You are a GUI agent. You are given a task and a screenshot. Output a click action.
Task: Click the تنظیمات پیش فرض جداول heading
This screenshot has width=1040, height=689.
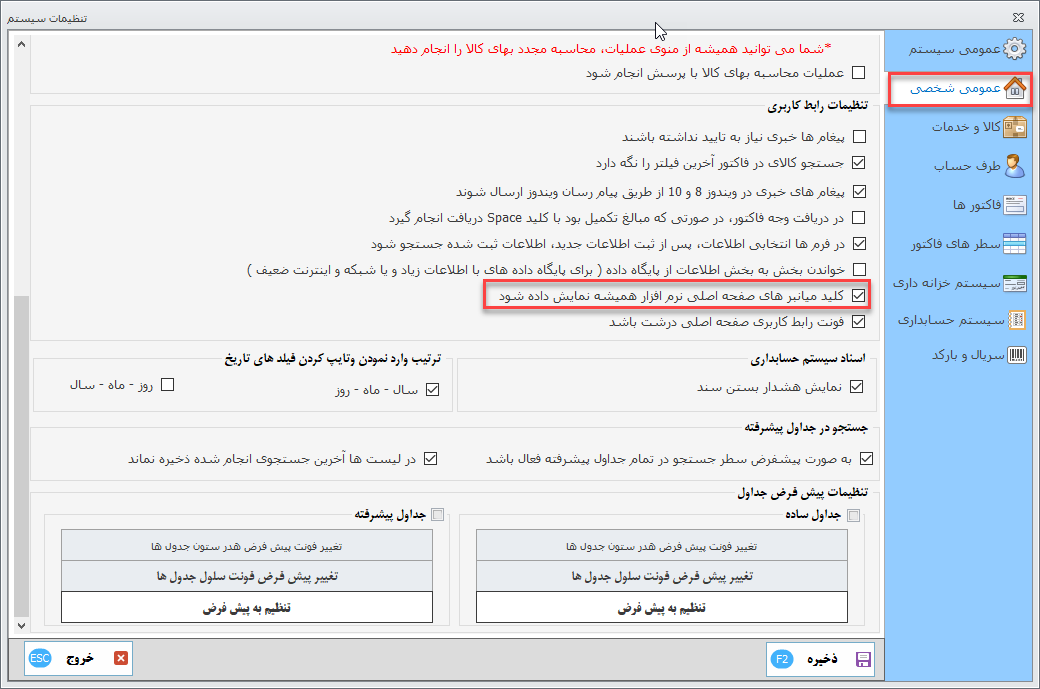click(x=803, y=492)
